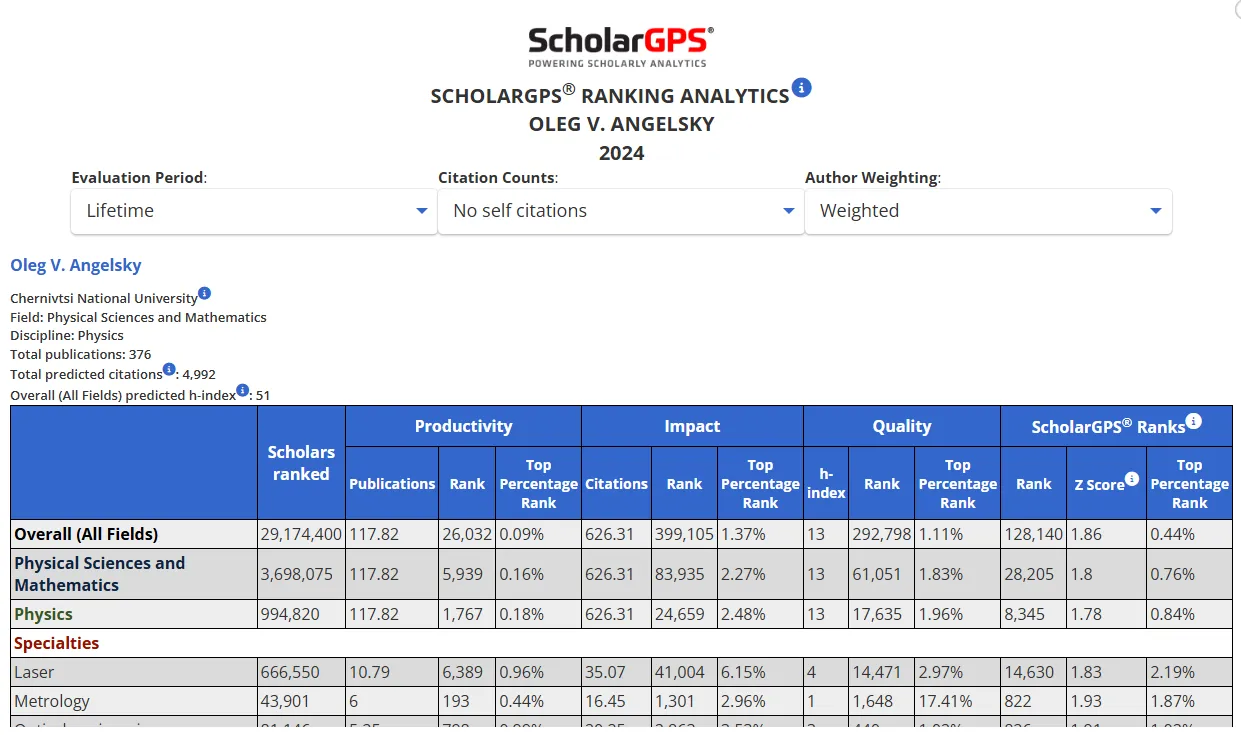Click info icon next to Z Score

pyautogui.click(x=1131, y=479)
